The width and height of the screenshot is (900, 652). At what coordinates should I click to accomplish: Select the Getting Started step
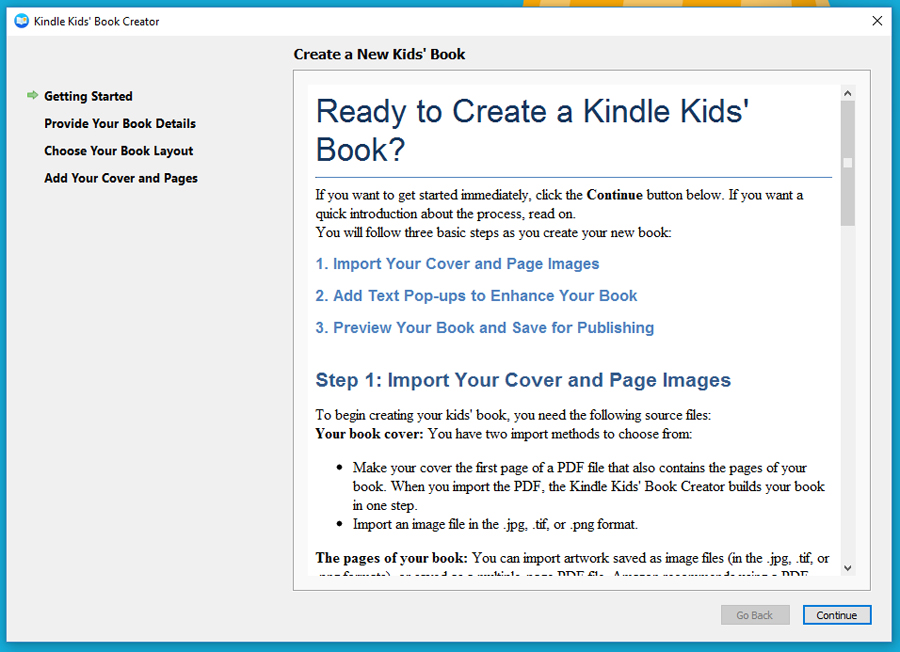coord(88,96)
